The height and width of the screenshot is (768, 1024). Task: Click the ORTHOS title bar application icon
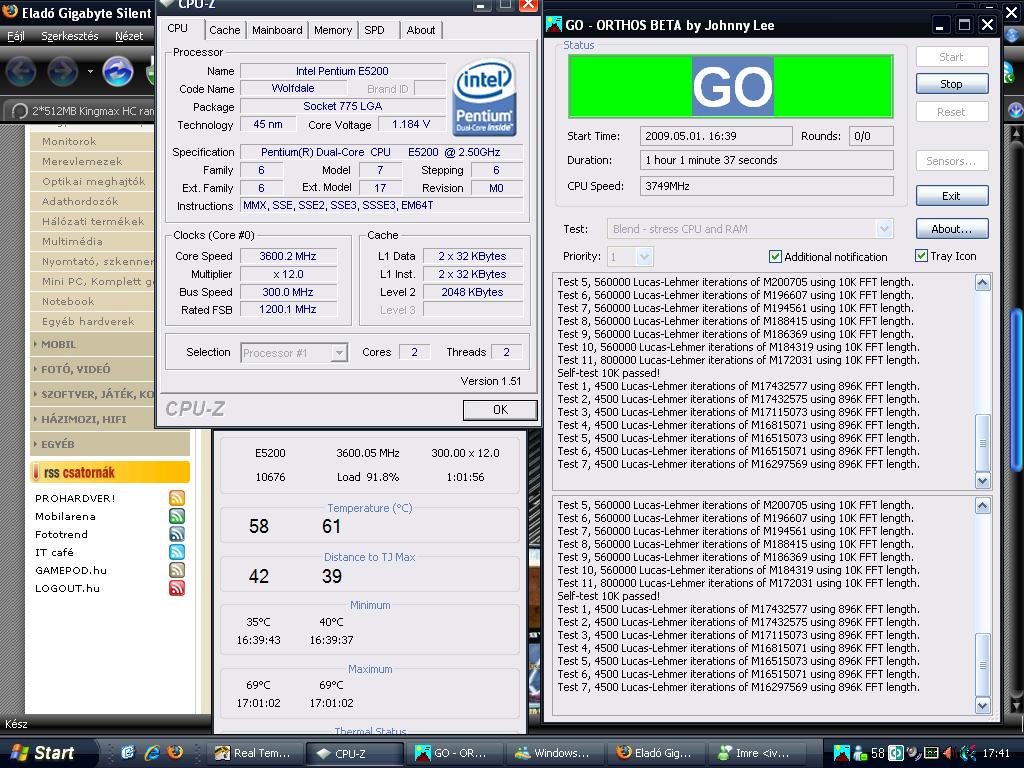554,25
